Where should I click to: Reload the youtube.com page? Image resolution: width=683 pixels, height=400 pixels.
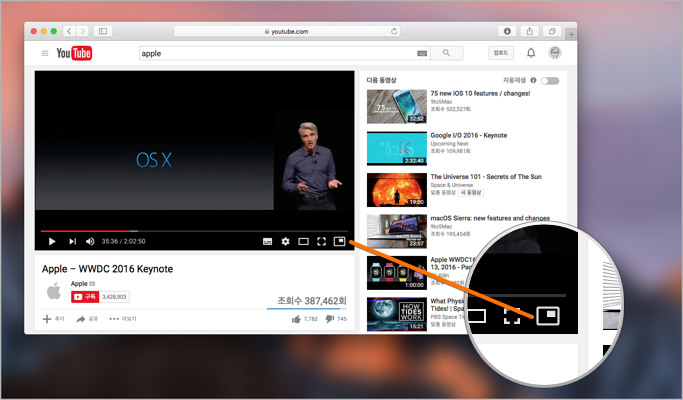coord(394,31)
